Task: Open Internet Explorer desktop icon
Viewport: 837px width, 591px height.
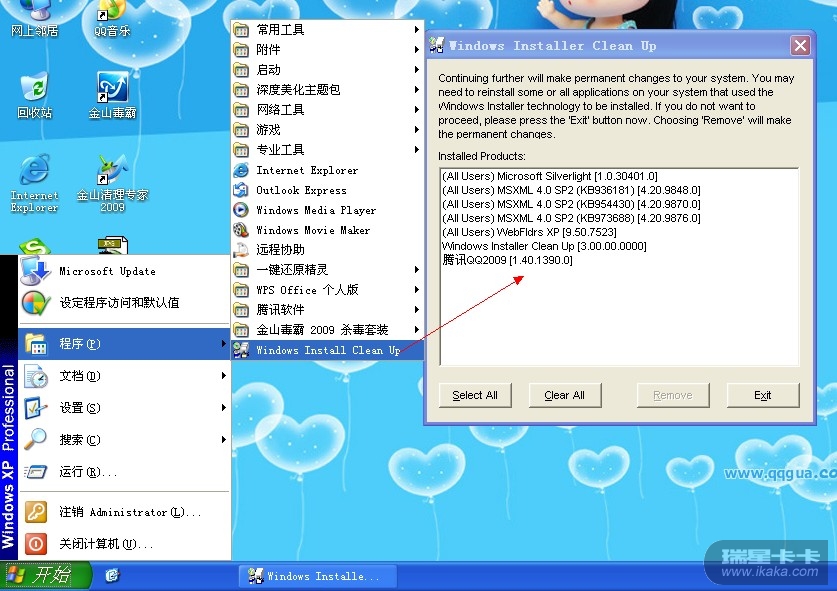Action: coord(34,184)
